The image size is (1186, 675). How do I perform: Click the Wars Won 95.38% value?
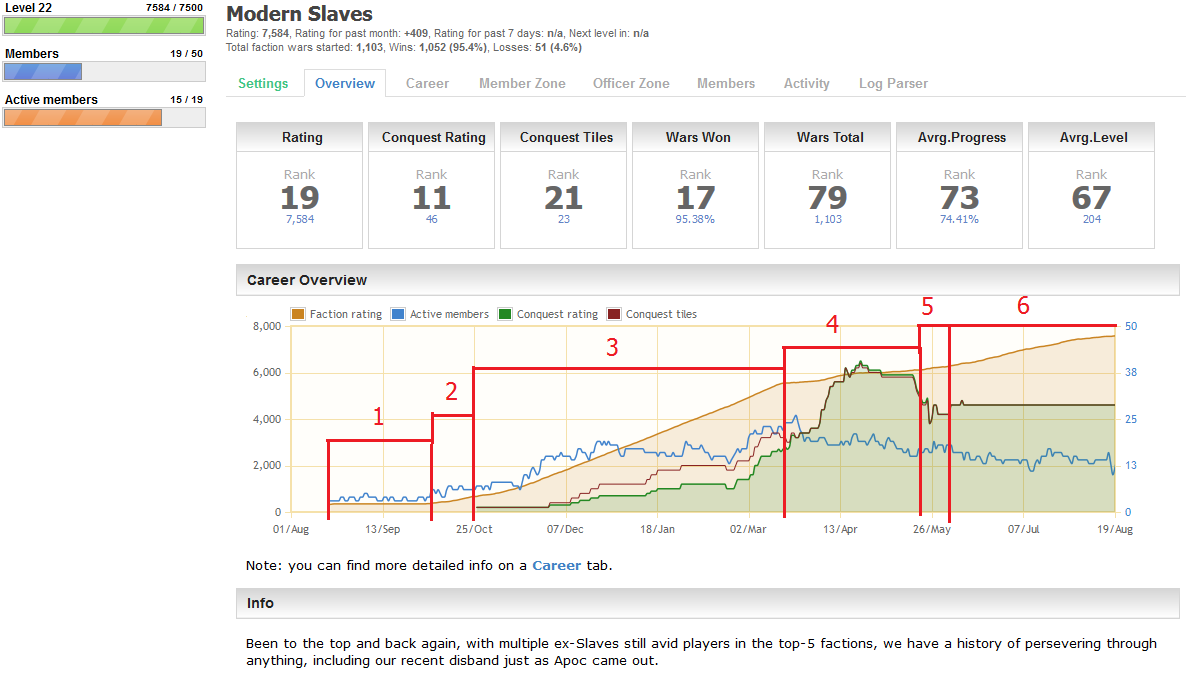(x=695, y=219)
